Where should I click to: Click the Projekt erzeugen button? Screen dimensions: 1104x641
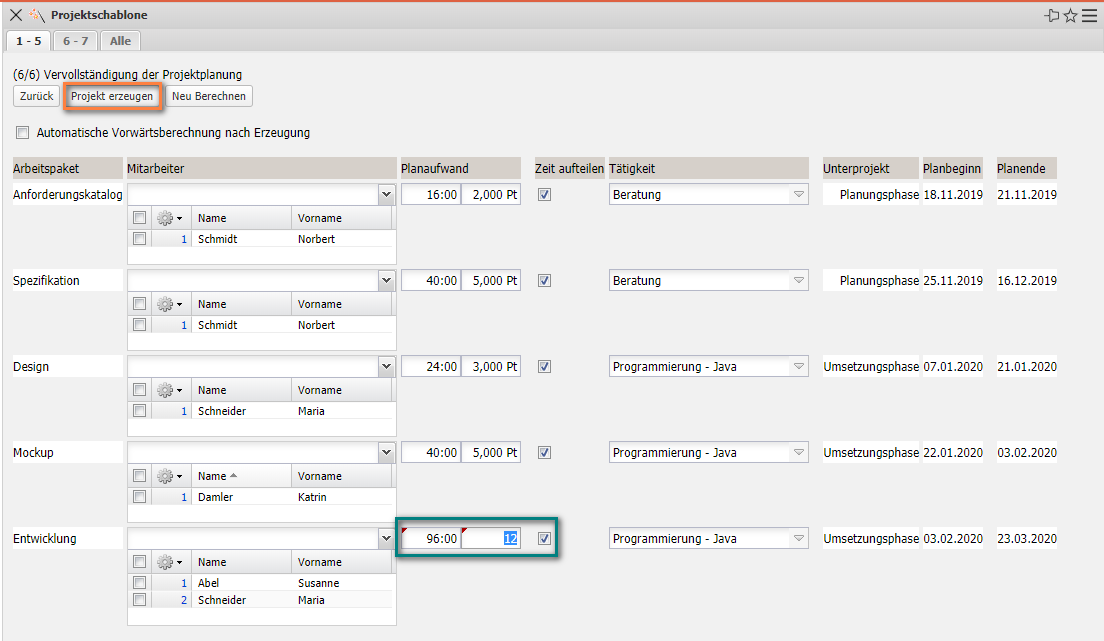(112, 96)
